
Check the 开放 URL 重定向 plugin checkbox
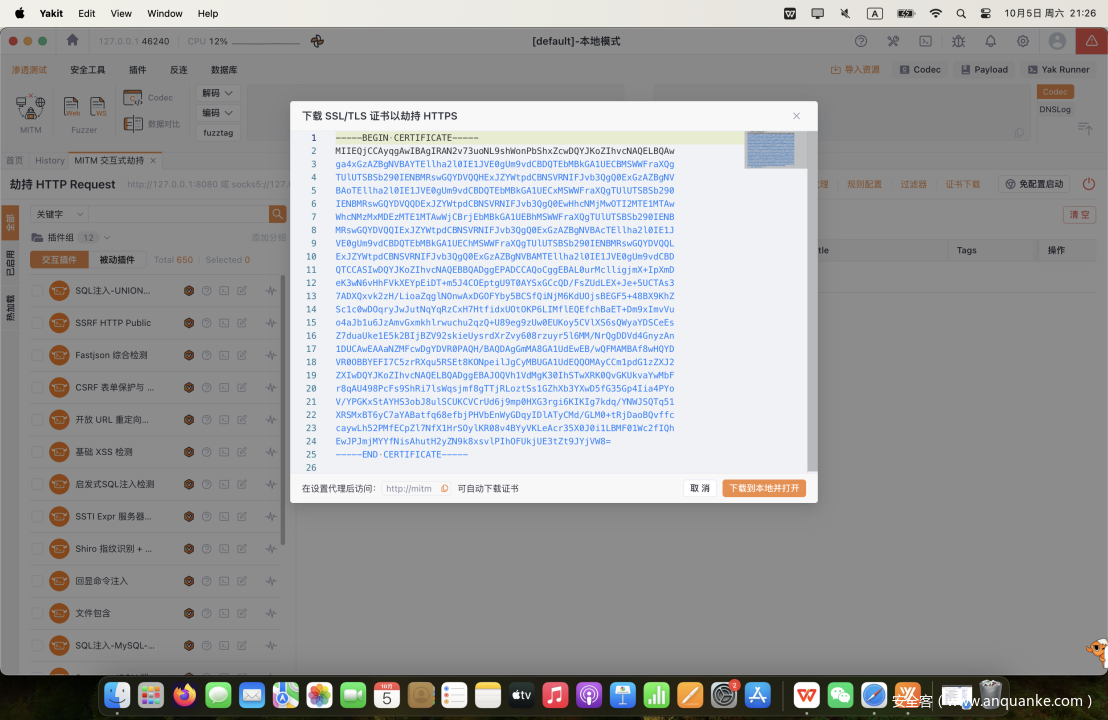tap(37, 420)
